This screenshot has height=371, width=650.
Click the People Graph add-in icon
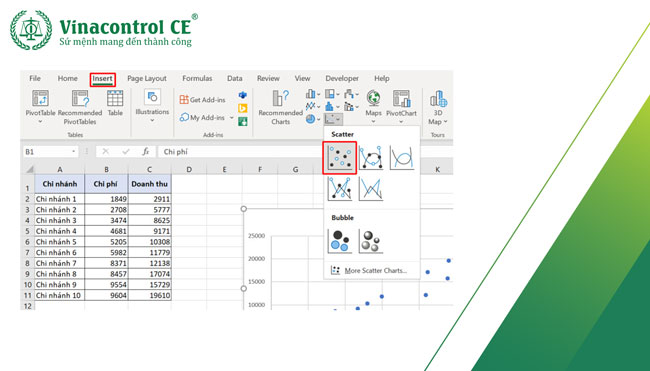[x=243, y=121]
